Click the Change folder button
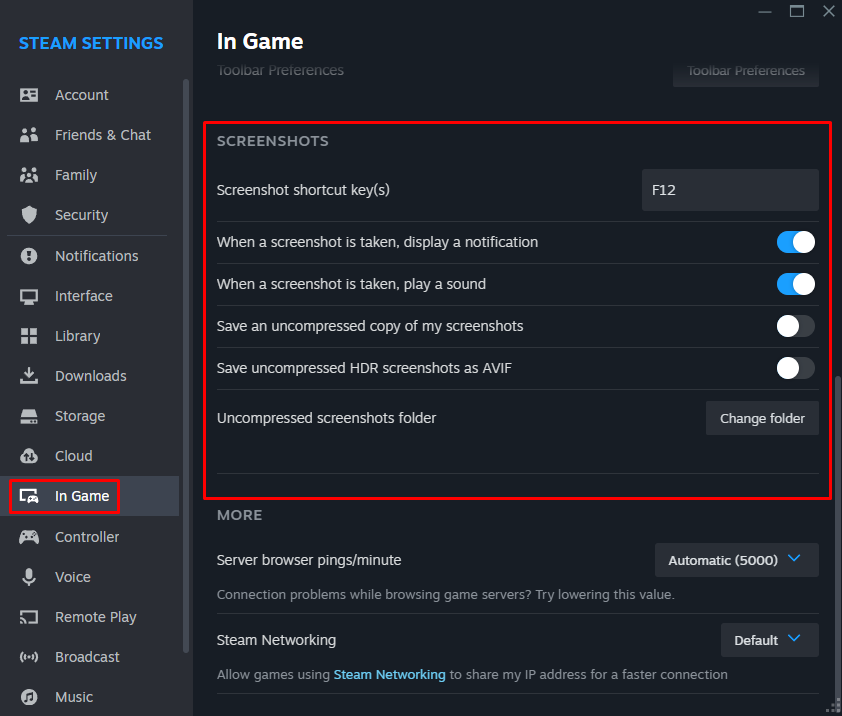The height and width of the screenshot is (716, 842). [x=762, y=418]
